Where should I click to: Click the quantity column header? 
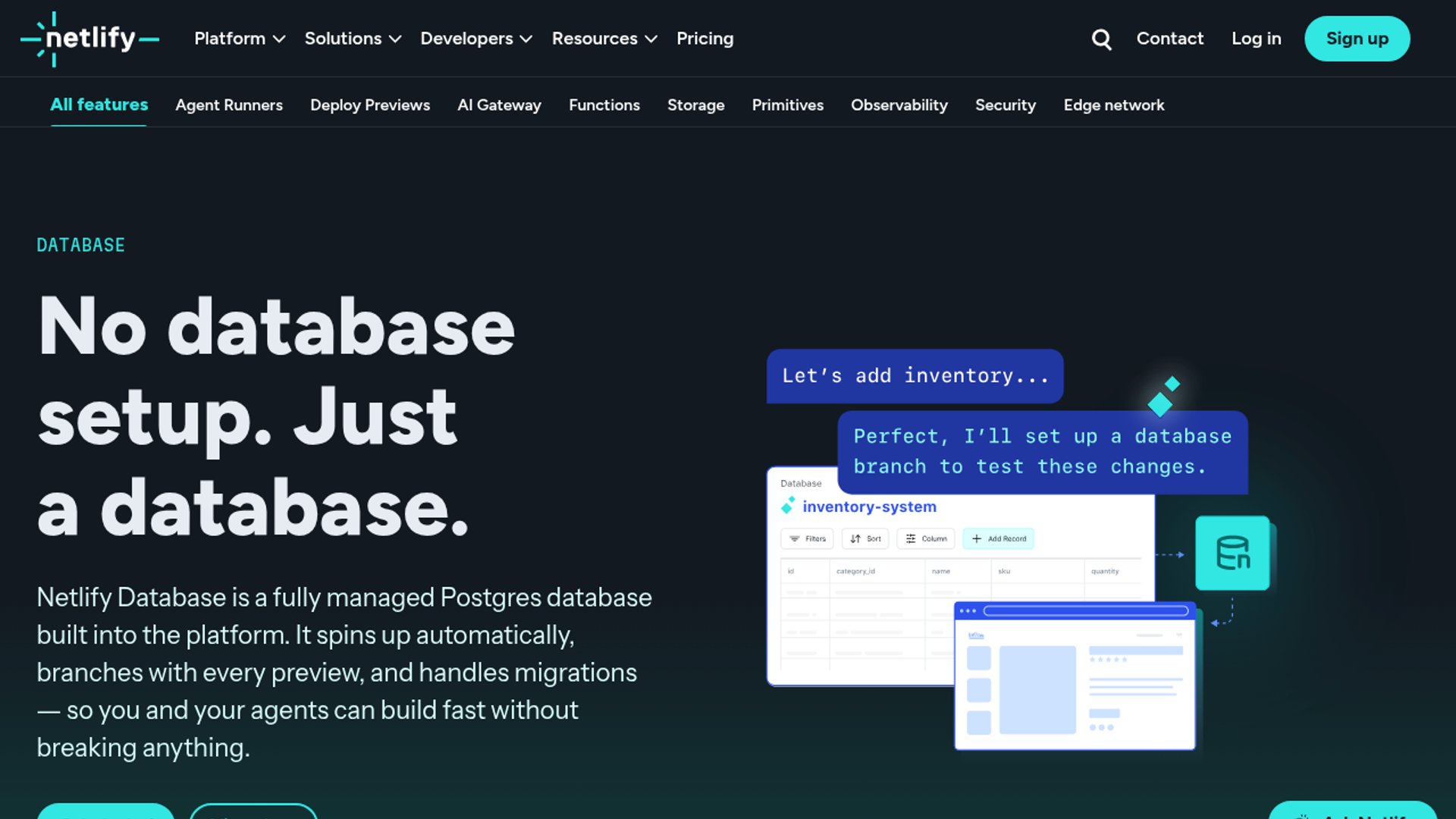[1104, 571]
